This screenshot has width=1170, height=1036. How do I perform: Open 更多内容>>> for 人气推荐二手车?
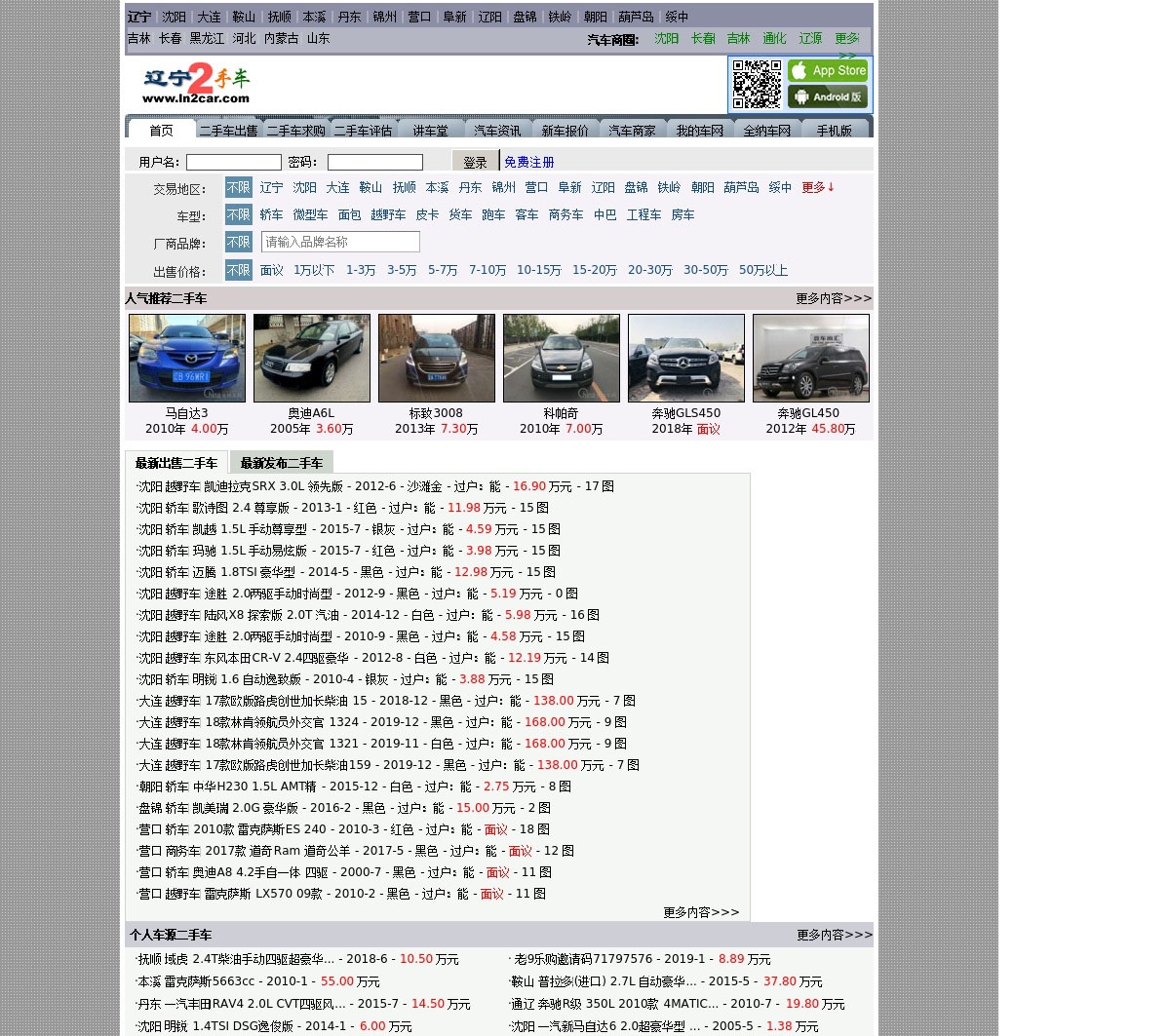(x=834, y=299)
